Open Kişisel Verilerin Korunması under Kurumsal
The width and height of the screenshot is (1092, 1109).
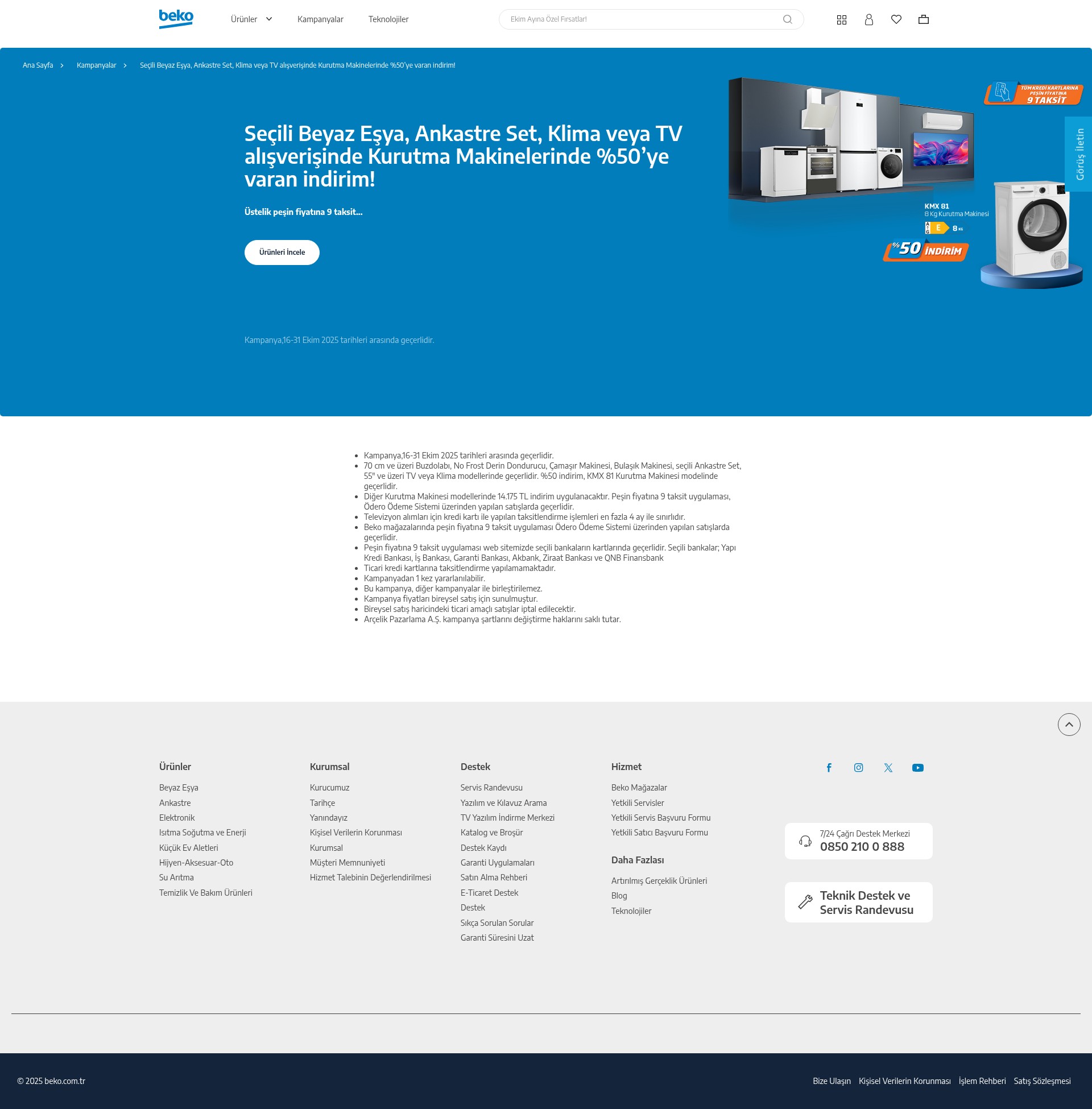tap(356, 833)
